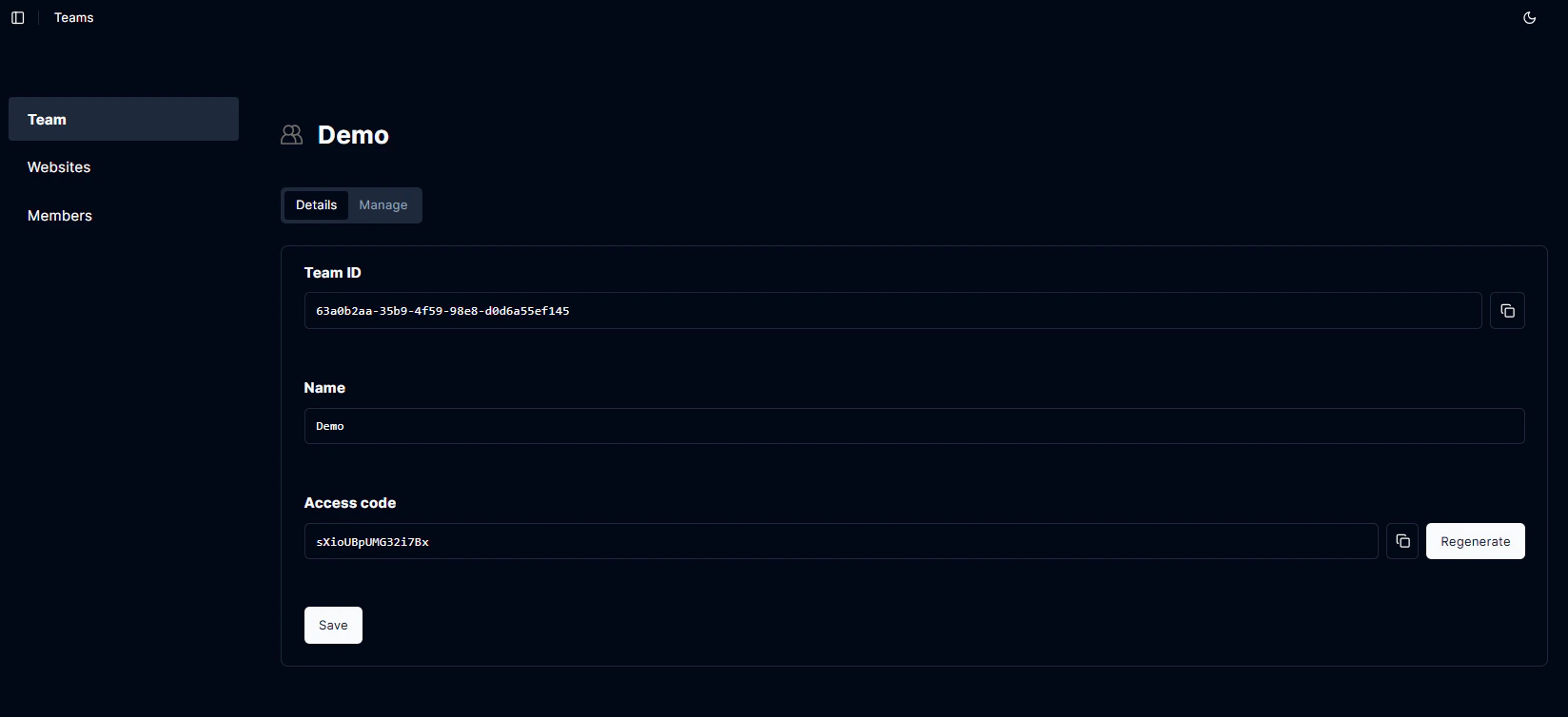This screenshot has width=1568, height=717.
Task: Toggle the sidebar collapse icon
Action: [x=17, y=17]
